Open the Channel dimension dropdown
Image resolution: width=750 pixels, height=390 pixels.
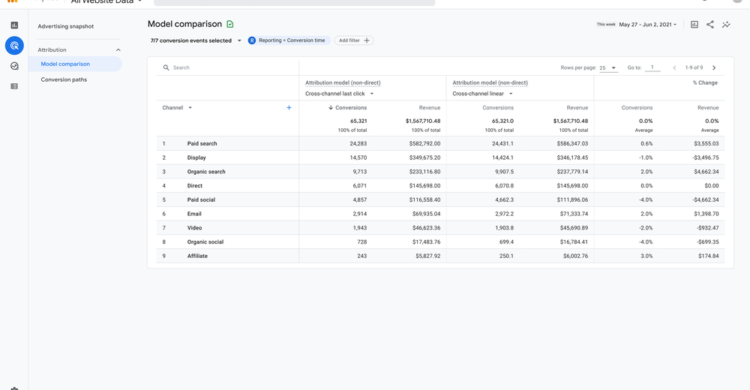(x=177, y=108)
